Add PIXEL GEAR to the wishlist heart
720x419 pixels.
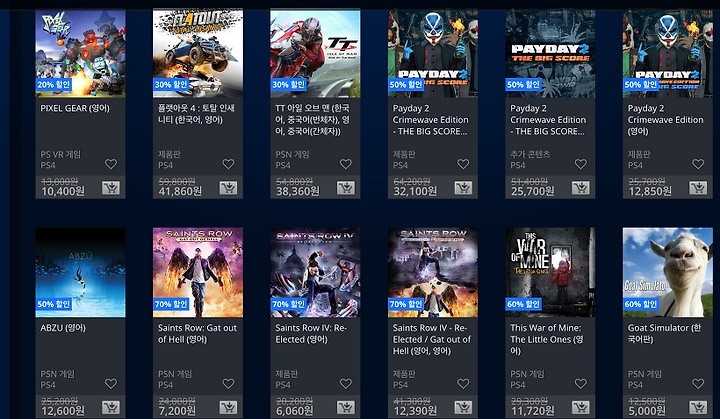coord(111,164)
